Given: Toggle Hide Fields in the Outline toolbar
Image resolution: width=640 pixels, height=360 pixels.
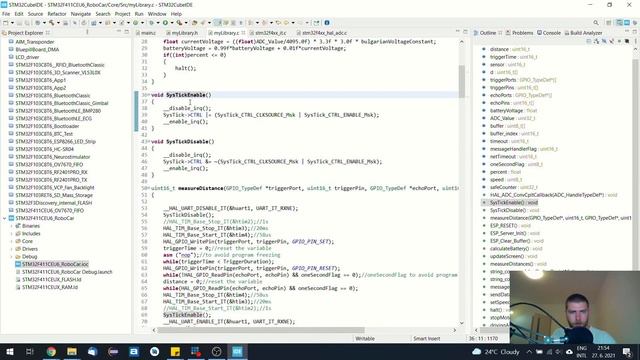Looking at the screenshot, I should (x=604, y=41).
